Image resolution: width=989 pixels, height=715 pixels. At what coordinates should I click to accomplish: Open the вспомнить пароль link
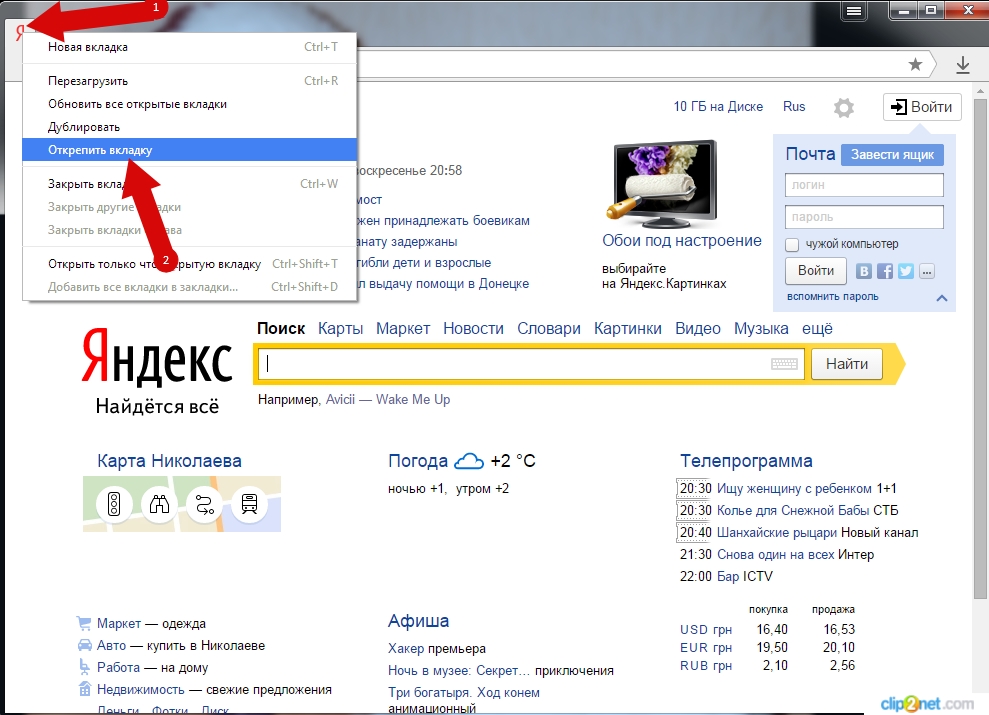[x=832, y=296]
